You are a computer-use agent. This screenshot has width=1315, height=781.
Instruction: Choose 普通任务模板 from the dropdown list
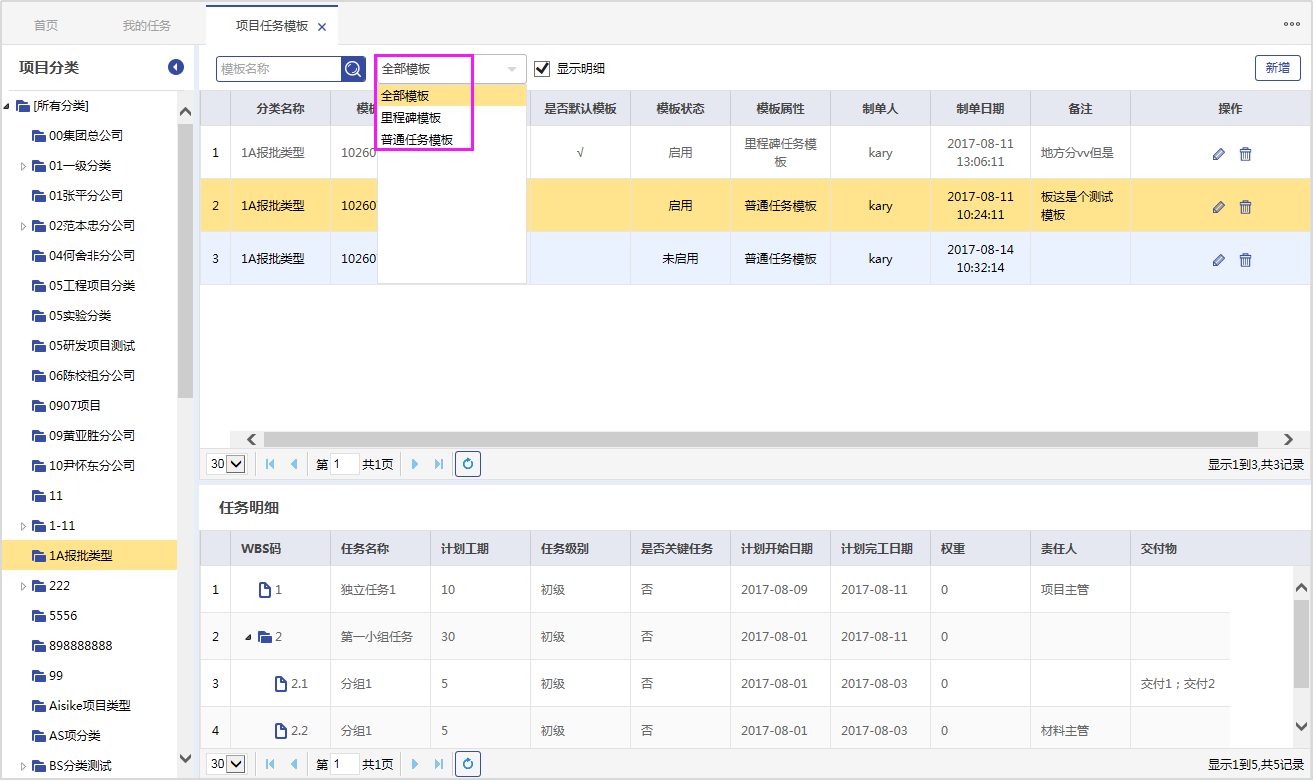point(451,140)
